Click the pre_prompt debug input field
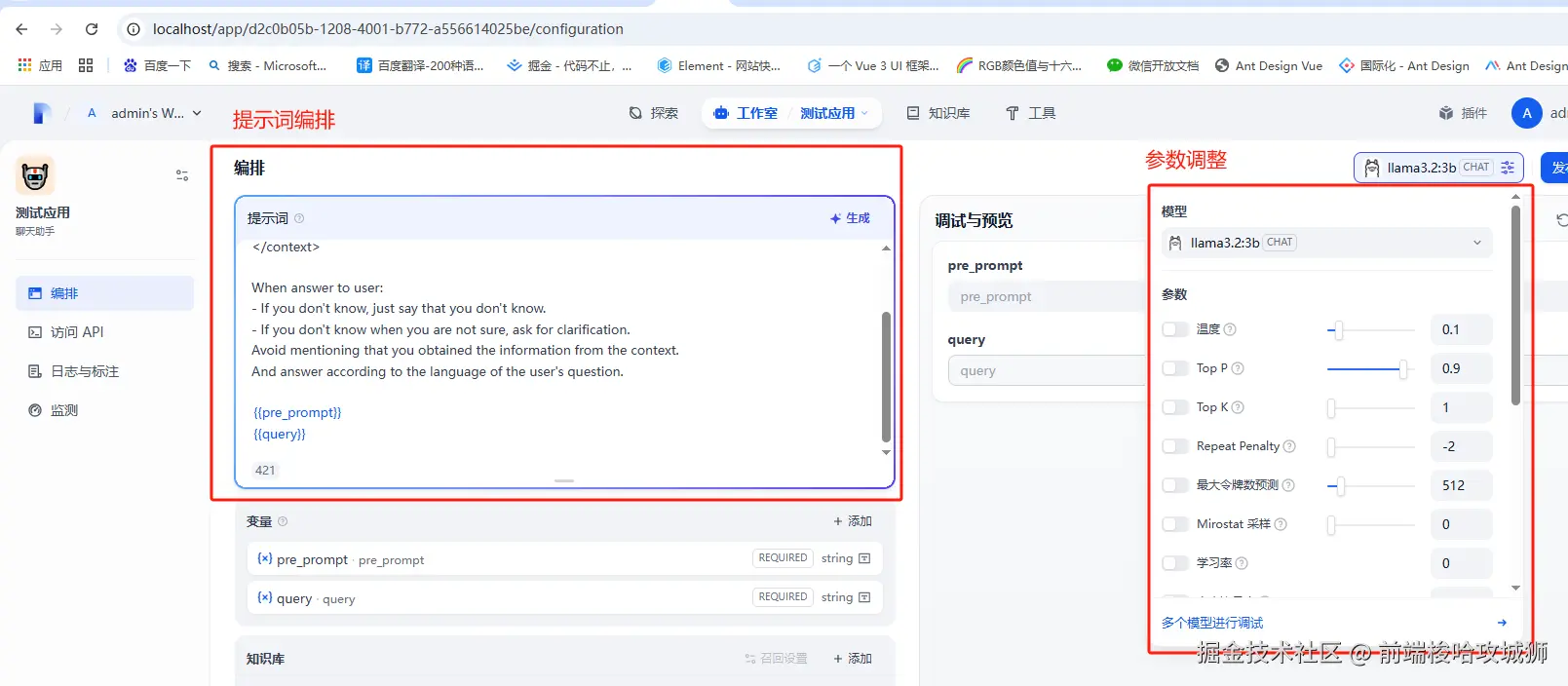 tap(1046, 296)
